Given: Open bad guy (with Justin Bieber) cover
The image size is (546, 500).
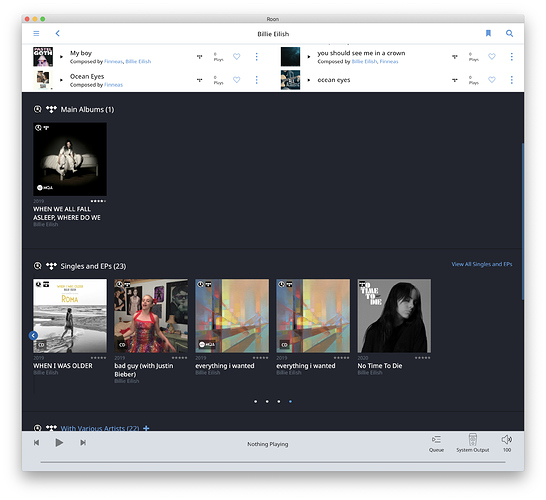Looking at the screenshot, I should [151, 316].
